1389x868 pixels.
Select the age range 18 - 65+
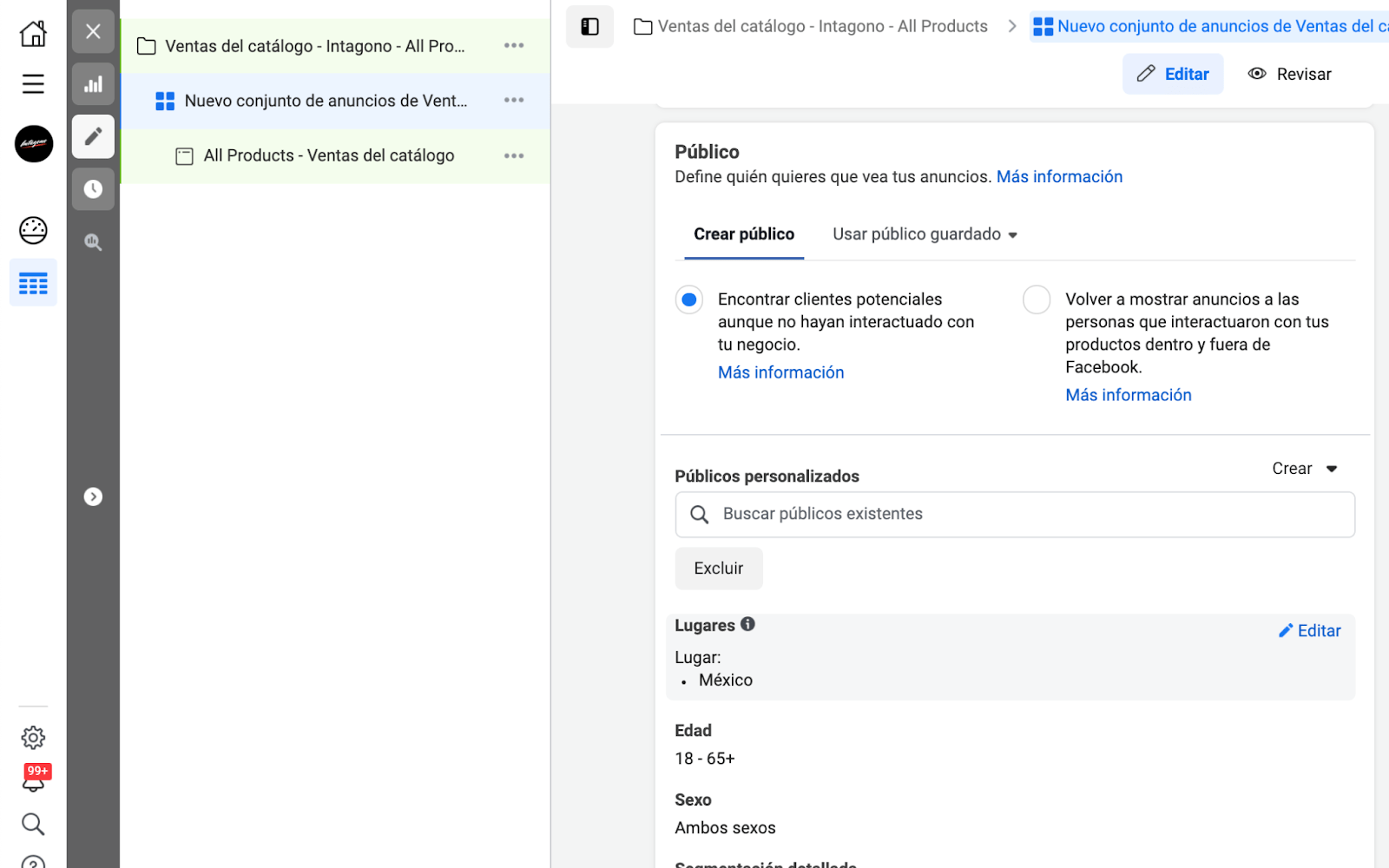point(705,759)
